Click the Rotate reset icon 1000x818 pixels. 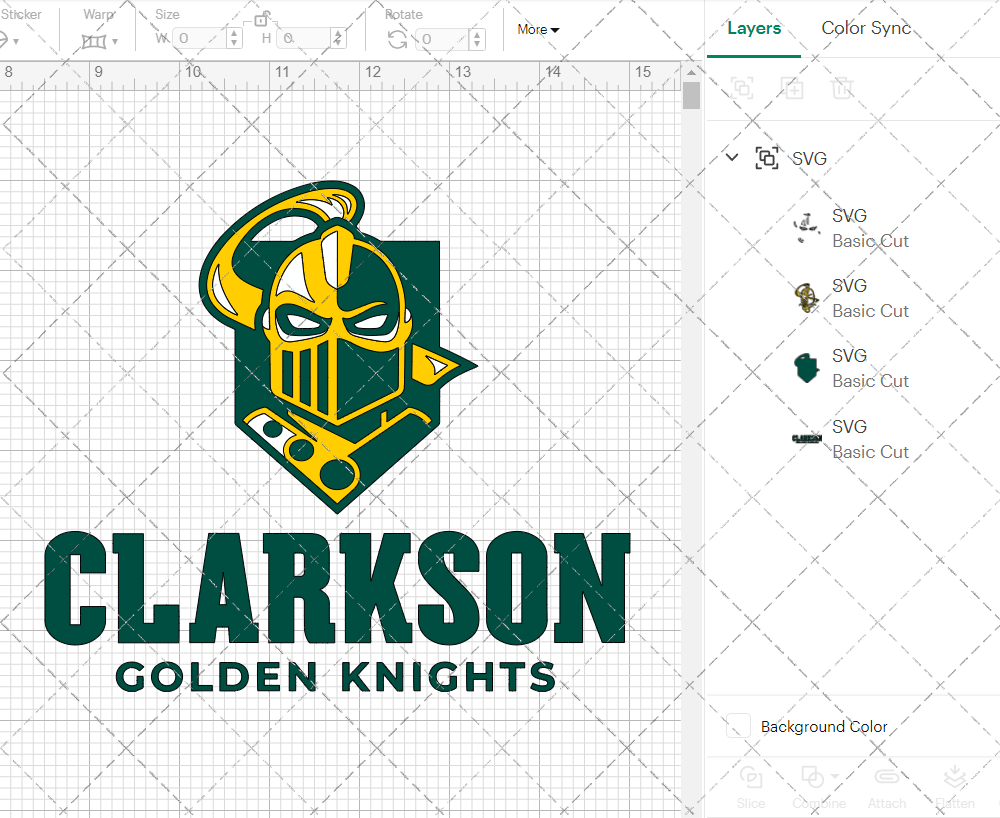pos(396,37)
